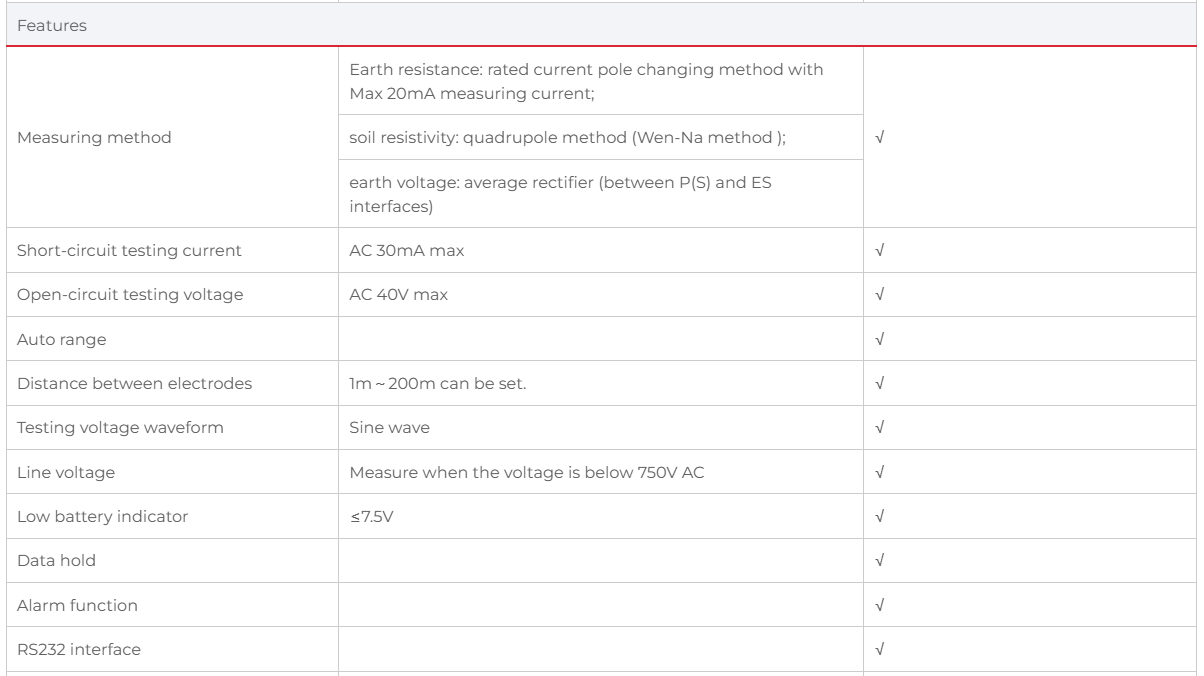The width and height of the screenshot is (1204, 676).
Task: Click checkmark in Data hold row
Action: (x=879, y=561)
